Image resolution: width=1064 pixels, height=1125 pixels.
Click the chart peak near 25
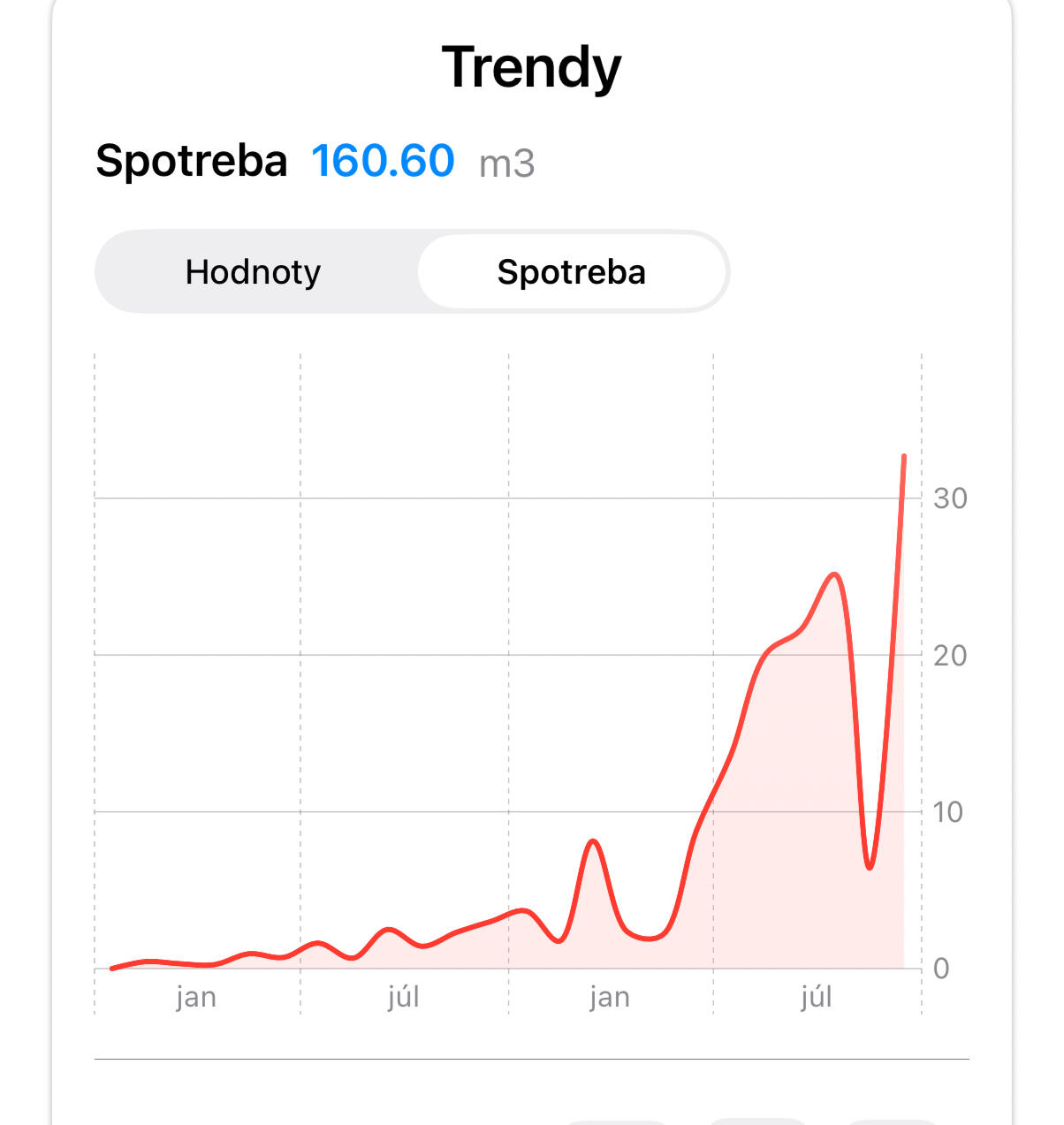tap(834, 574)
